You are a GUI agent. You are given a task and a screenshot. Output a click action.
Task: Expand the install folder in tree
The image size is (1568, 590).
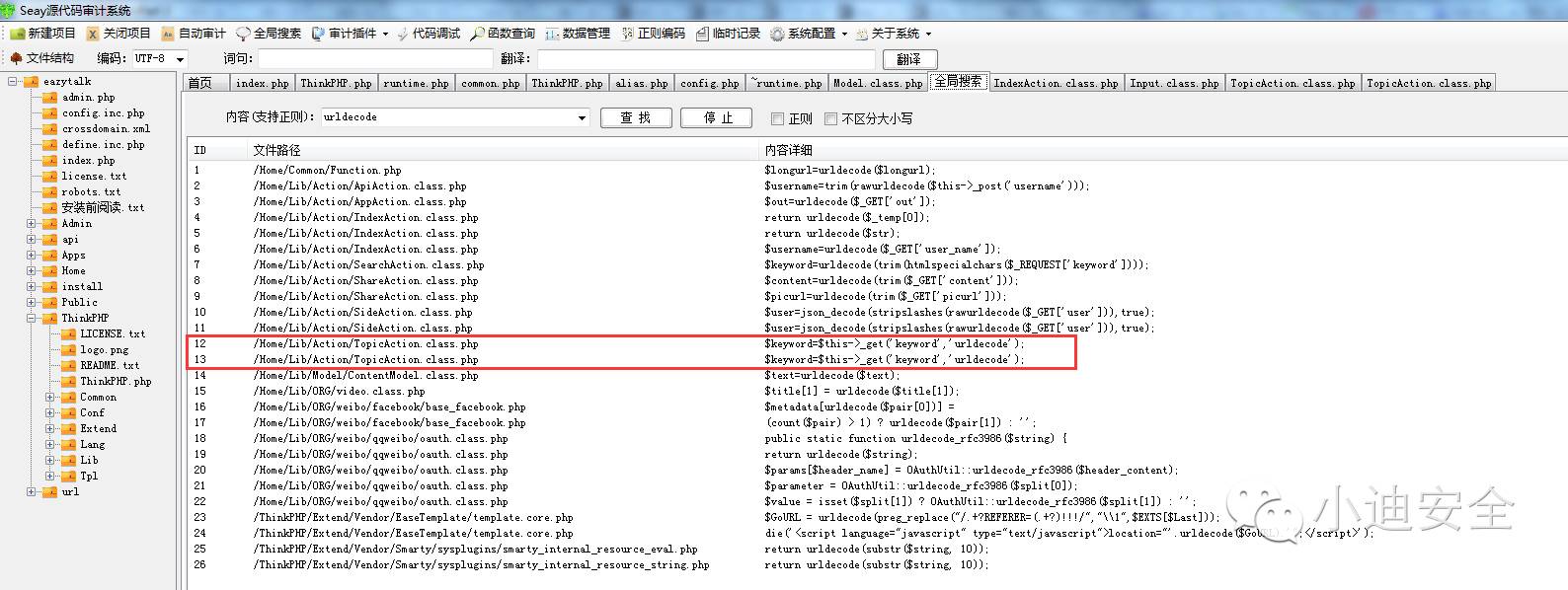[31, 287]
